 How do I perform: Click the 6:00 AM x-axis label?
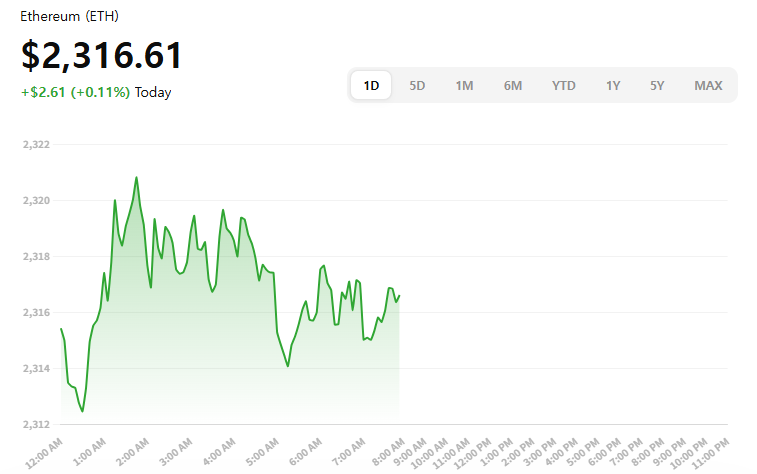coord(306,452)
